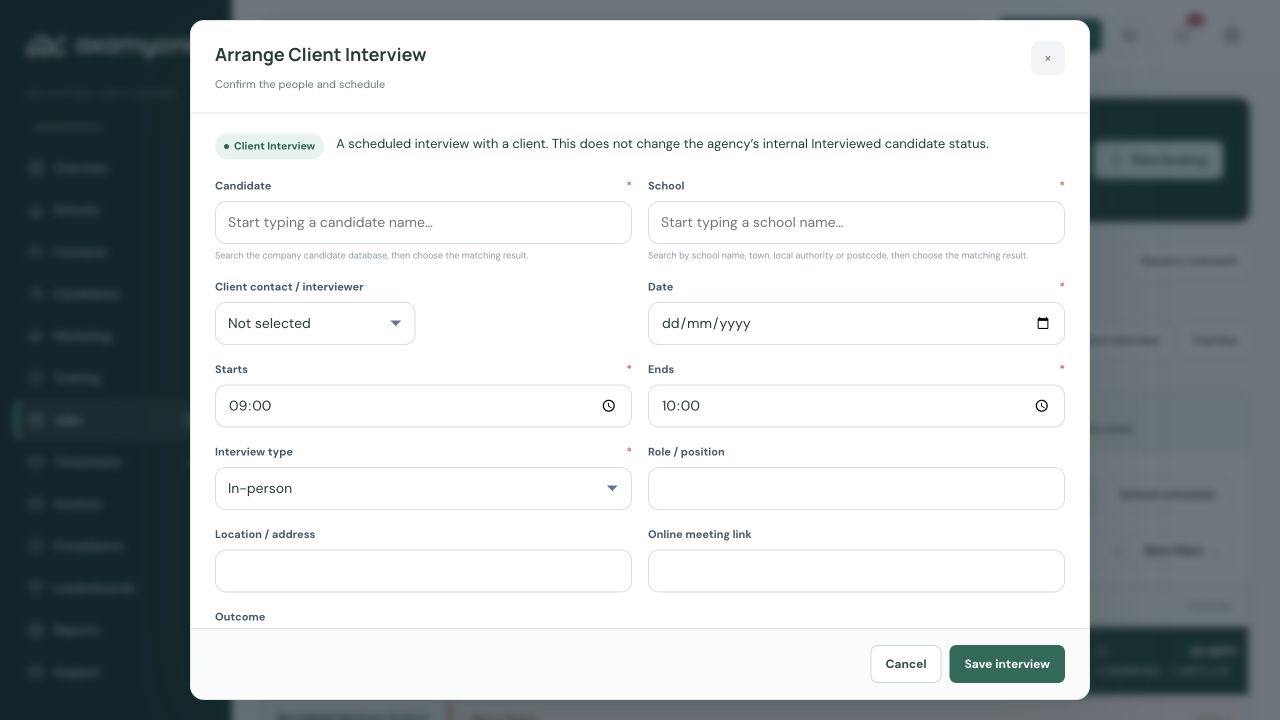Click the Candidate name search field

pos(423,222)
